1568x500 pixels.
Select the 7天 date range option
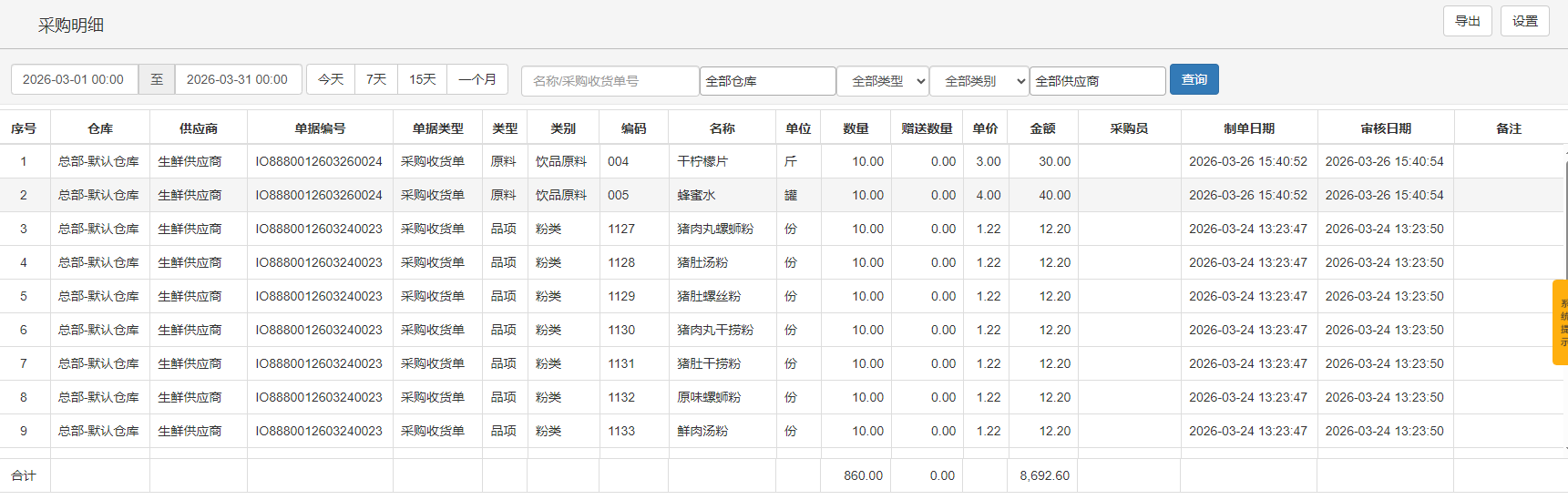[x=376, y=79]
